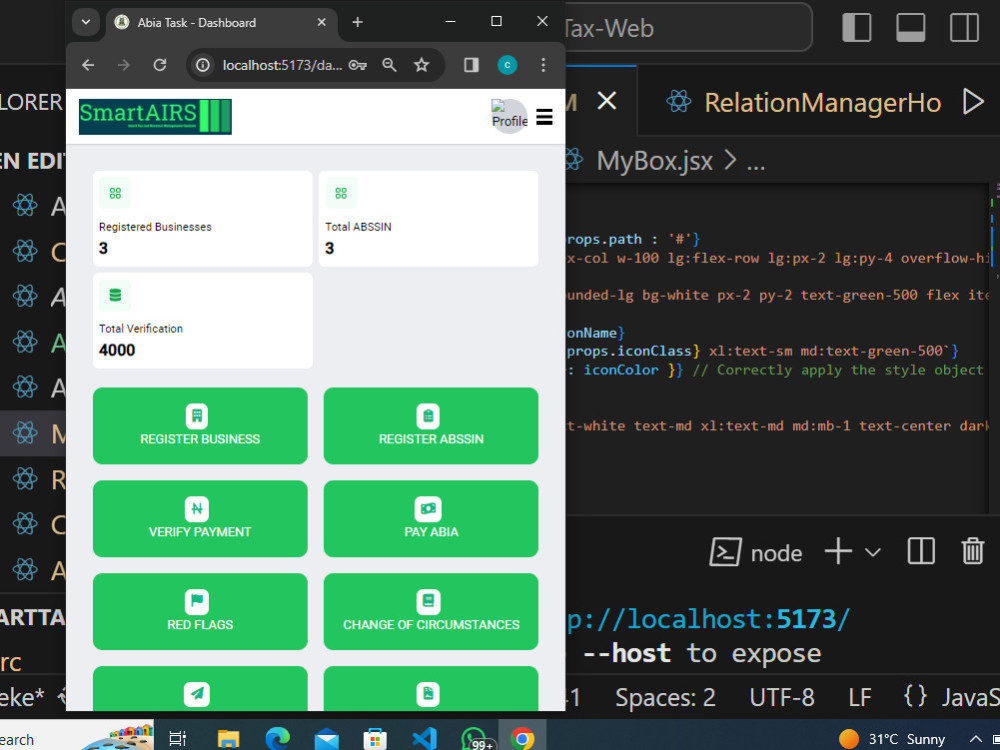This screenshot has width=1000, height=750.
Task: Open the CHANGE OF CIRCUMSTANCES tile
Action: tap(431, 611)
